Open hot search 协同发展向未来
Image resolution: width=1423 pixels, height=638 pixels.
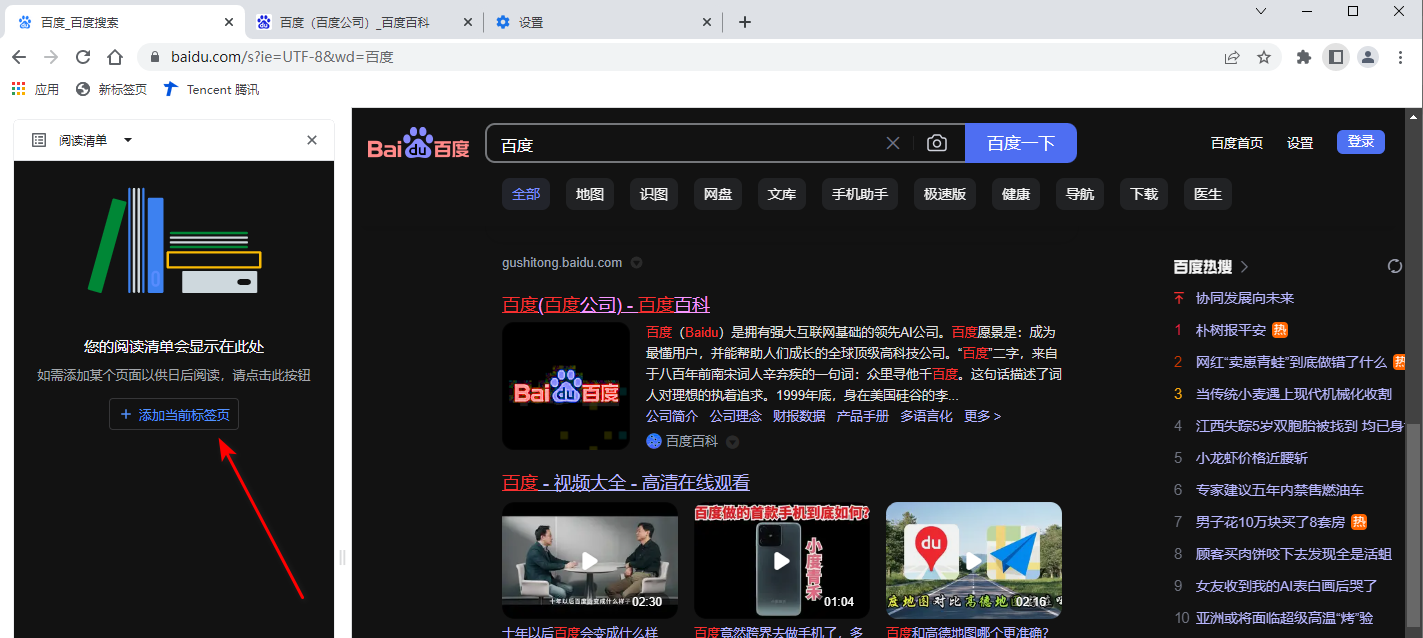click(1245, 298)
